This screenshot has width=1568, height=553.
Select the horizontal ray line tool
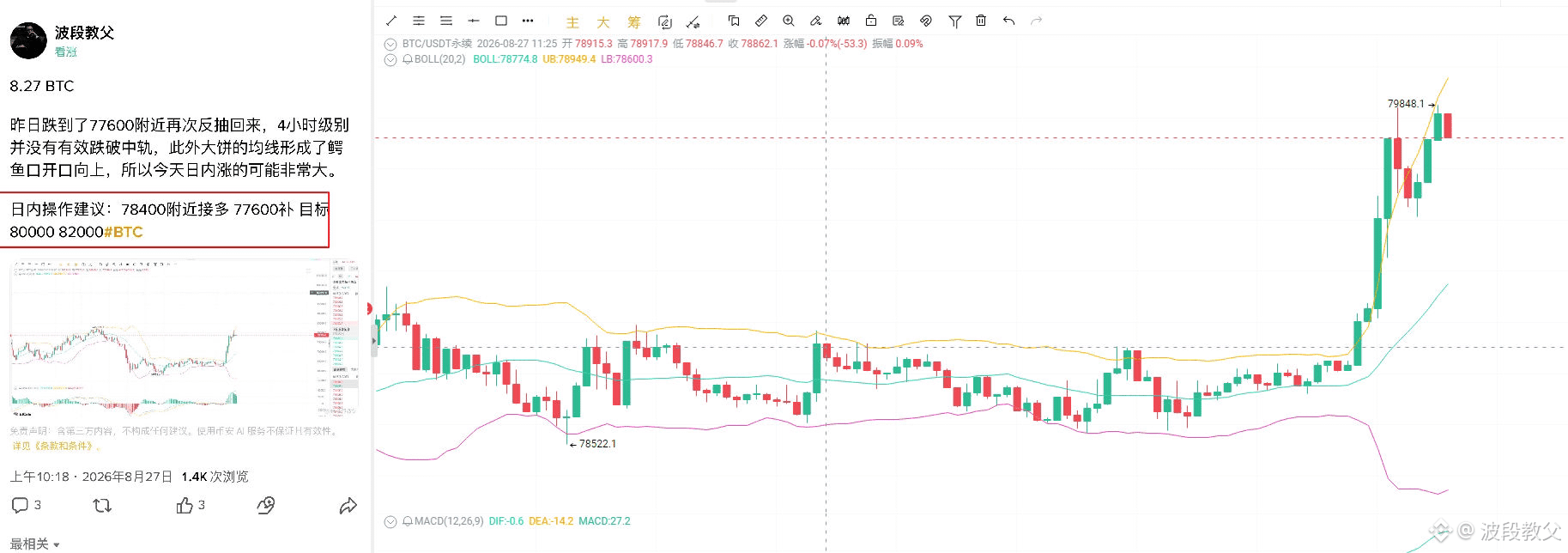click(474, 21)
